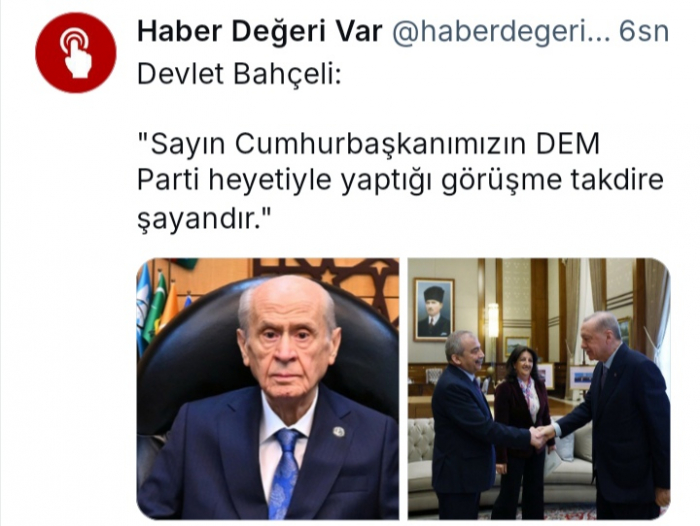This screenshot has width=700, height=526.
Task: Open the right photo of the handshake meeting
Action: tap(539, 388)
